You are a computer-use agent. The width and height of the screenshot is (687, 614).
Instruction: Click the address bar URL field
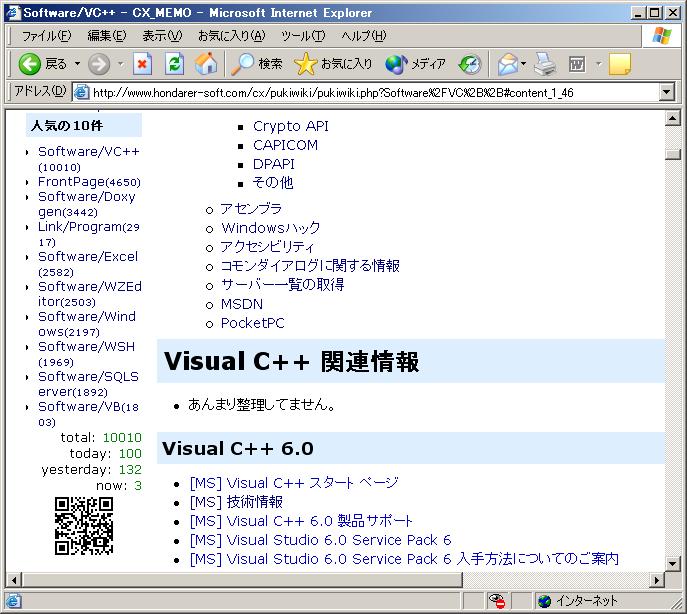click(x=370, y=92)
